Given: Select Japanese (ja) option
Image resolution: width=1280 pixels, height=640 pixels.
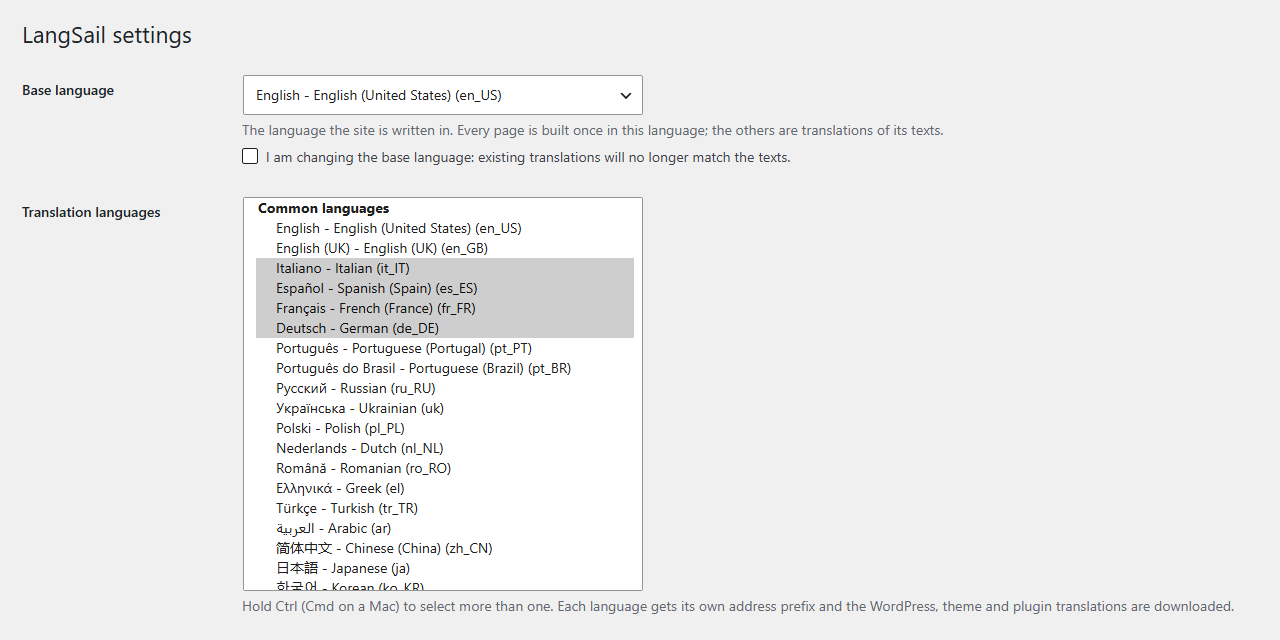Looking at the screenshot, I should (445, 568).
